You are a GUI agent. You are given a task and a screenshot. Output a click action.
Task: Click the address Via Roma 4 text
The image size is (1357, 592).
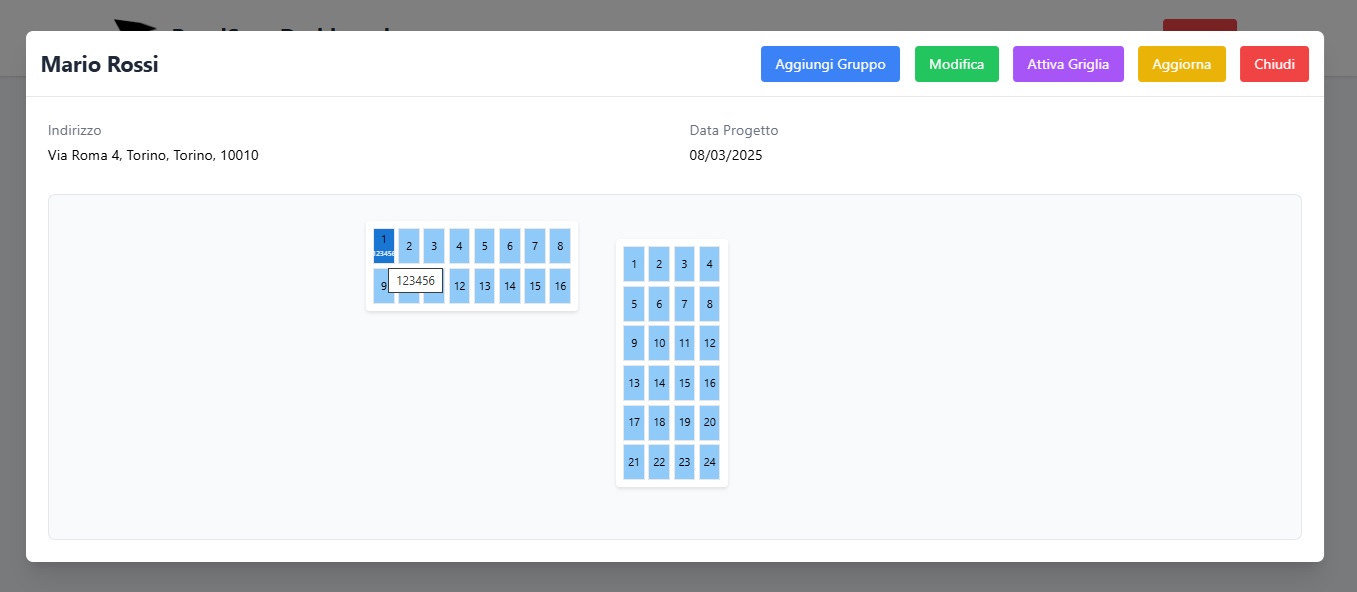153,155
